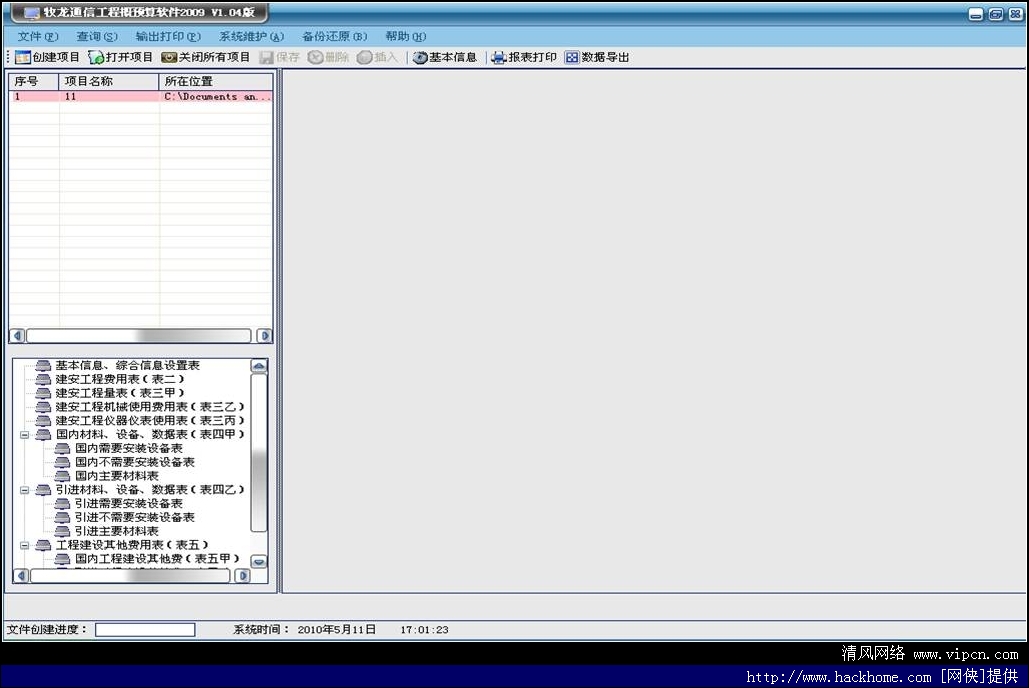
Task: Click the tree panel scrollbar down arrow
Action: point(260,561)
